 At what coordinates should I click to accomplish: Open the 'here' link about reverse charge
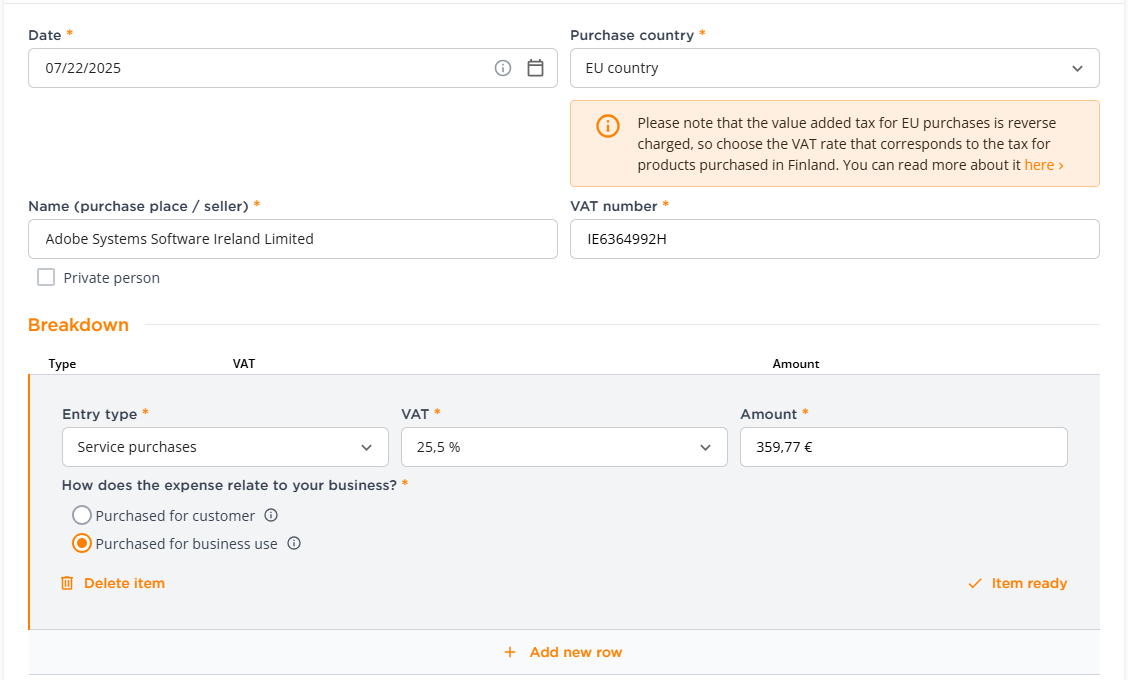point(1043,165)
